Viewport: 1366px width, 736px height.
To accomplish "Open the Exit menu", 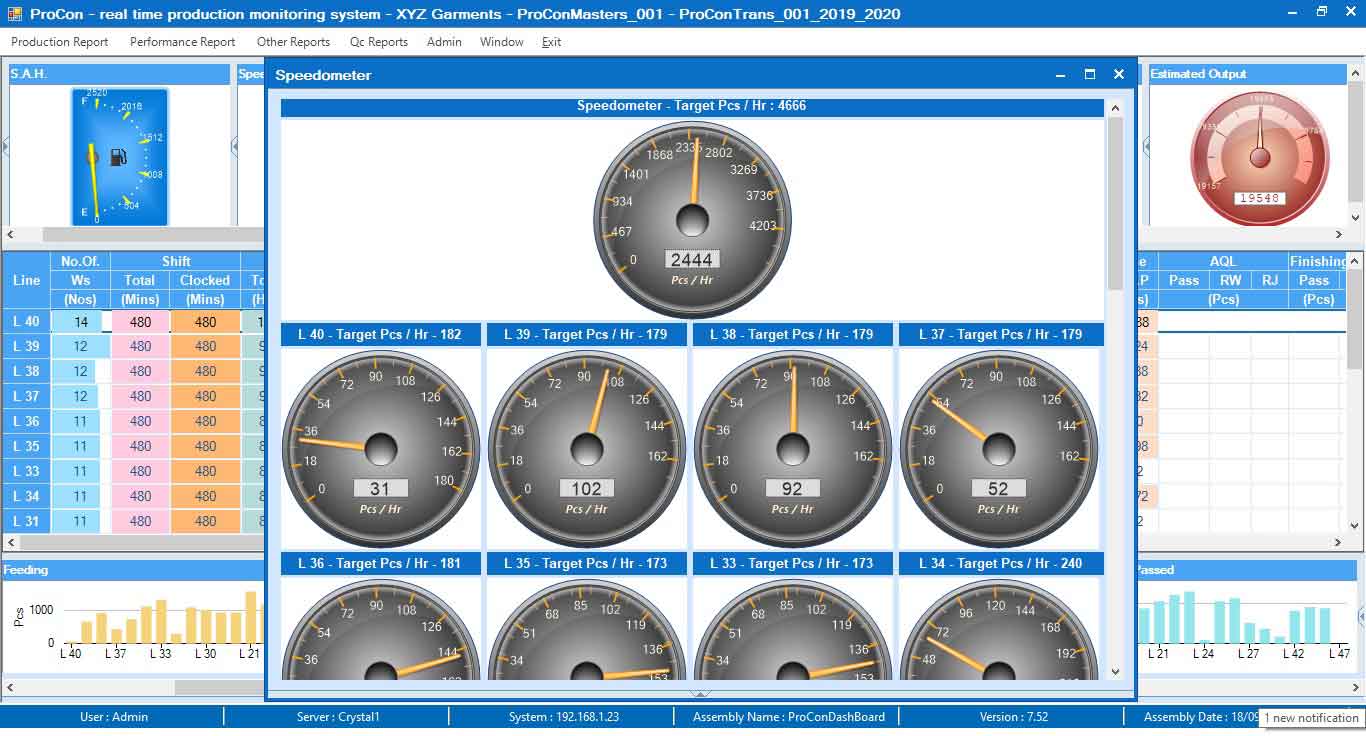I will (551, 42).
